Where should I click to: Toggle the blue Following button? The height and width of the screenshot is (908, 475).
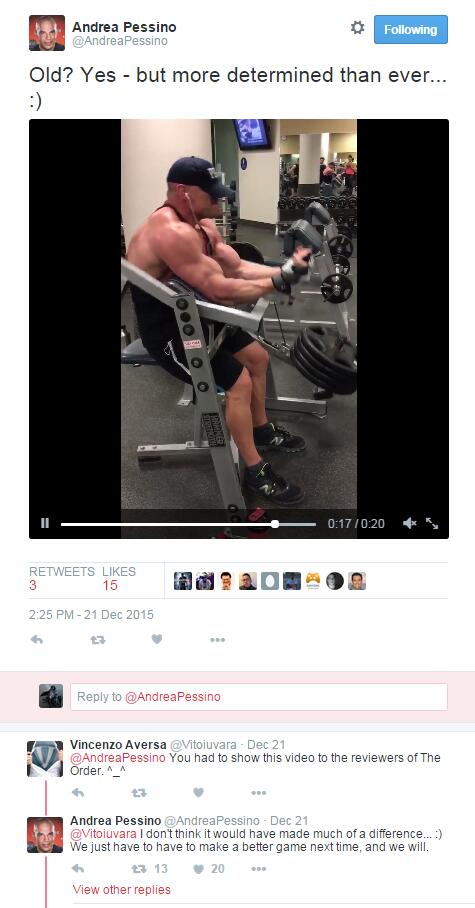tap(411, 30)
